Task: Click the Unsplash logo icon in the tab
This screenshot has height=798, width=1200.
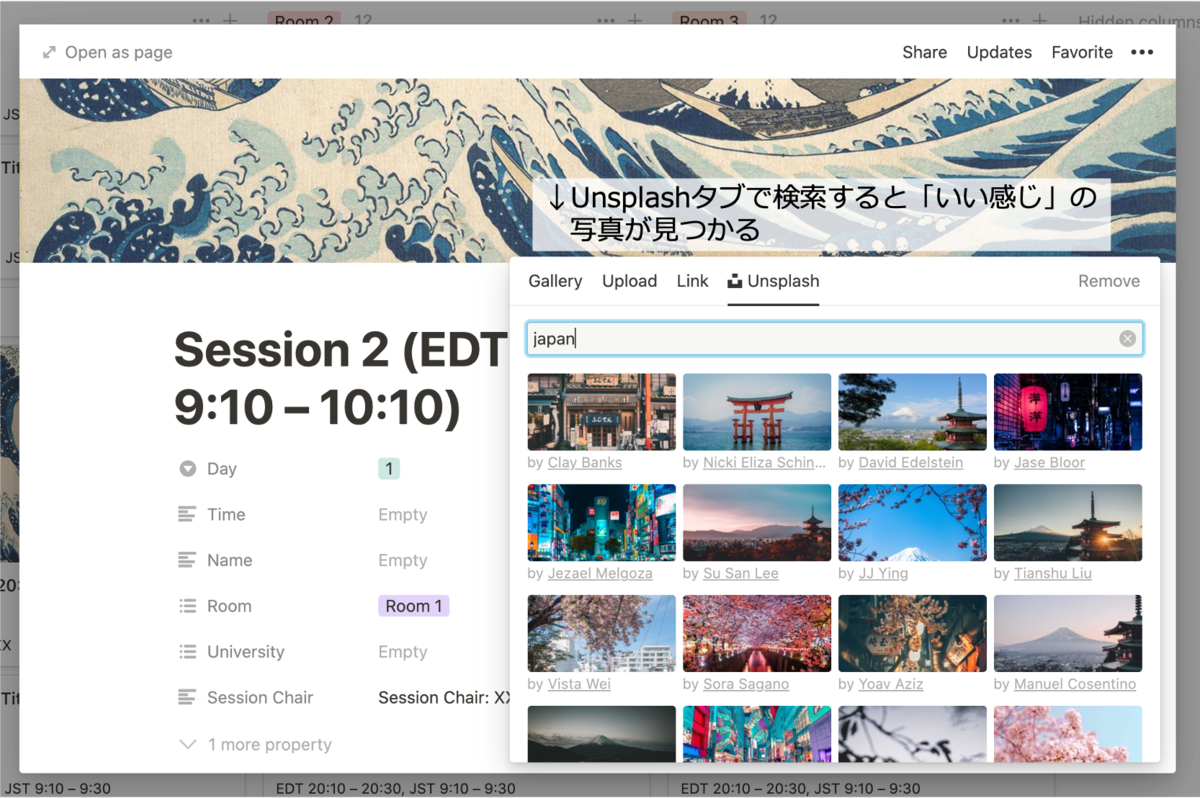Action: (734, 281)
